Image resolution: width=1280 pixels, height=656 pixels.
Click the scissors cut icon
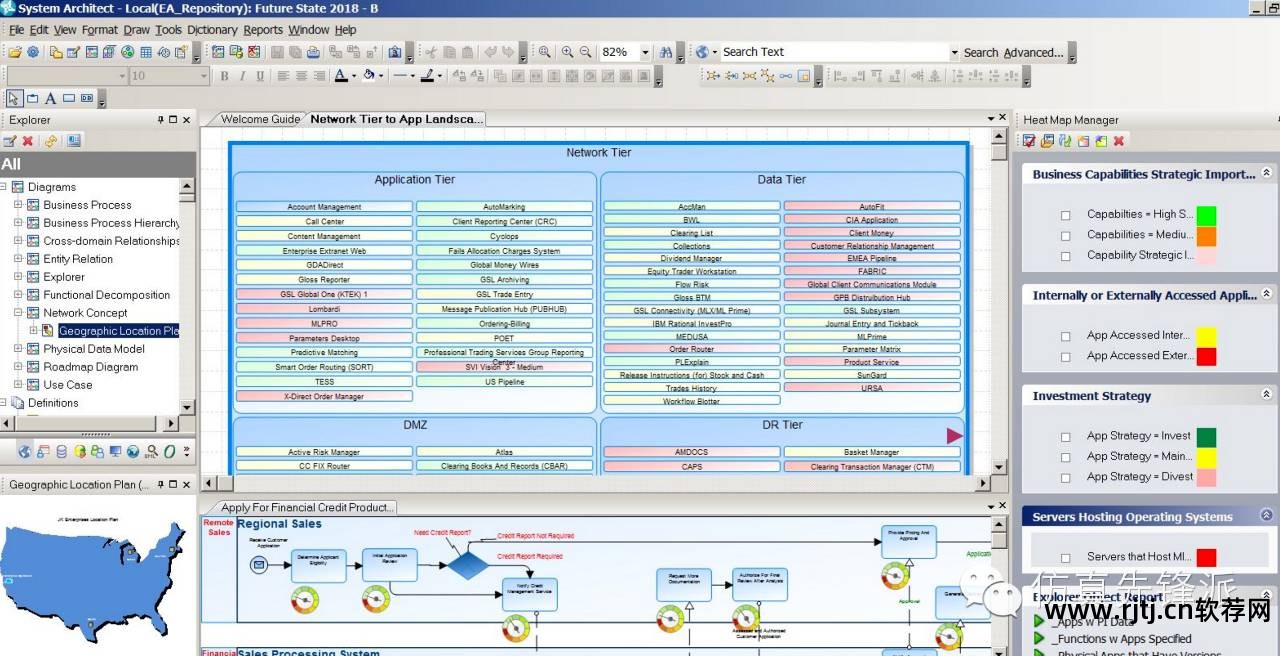[x=432, y=52]
